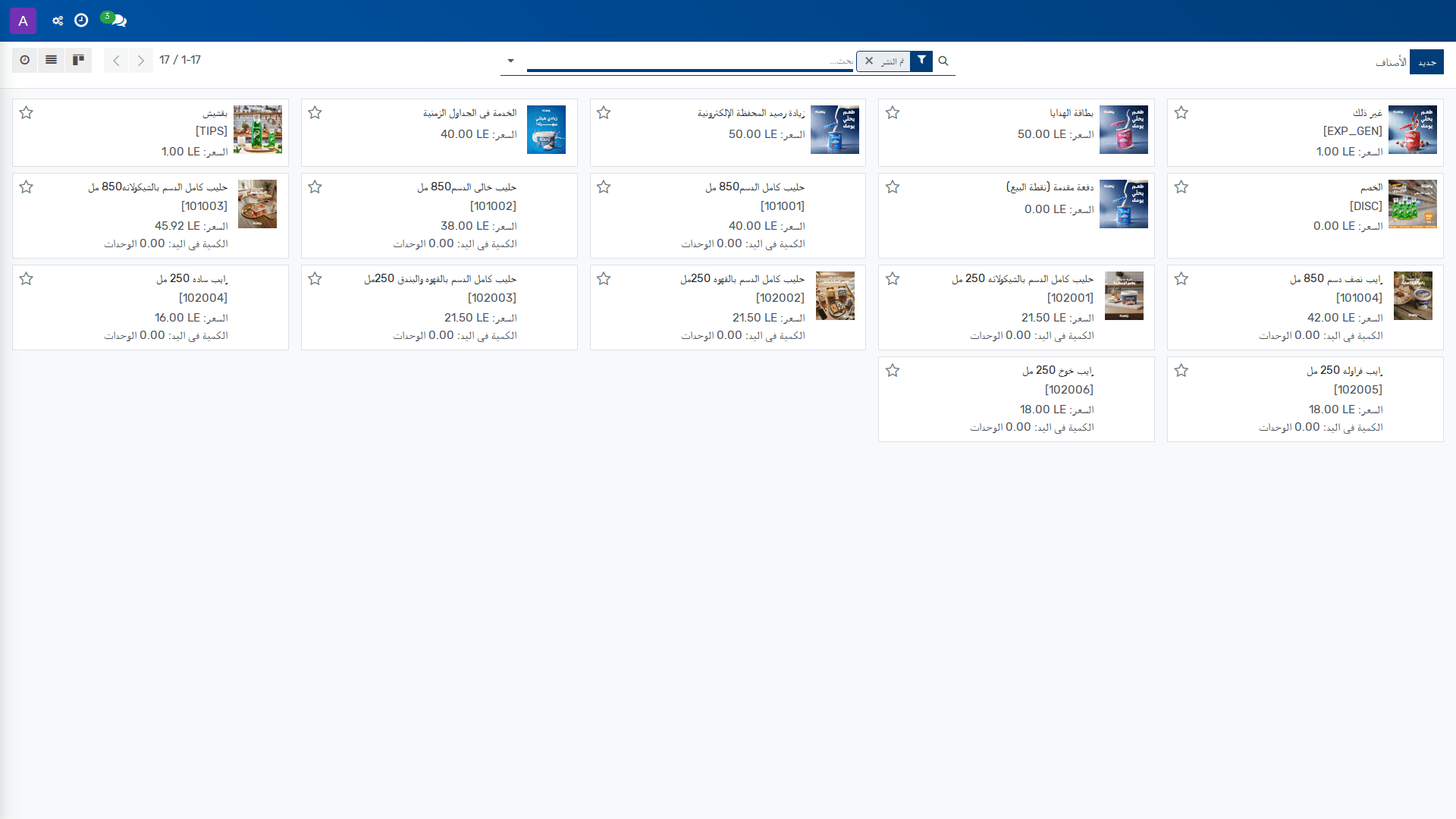Go to next page arrow

pos(141,61)
